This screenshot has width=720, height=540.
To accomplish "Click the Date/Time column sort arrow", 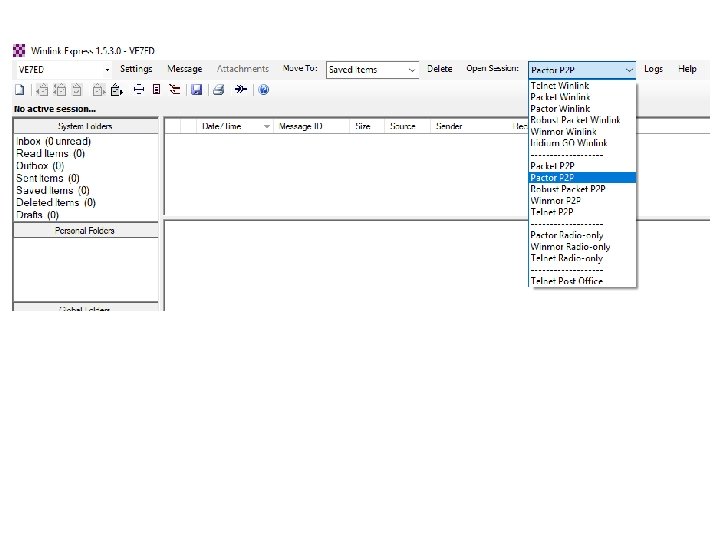I will pos(266,126).
